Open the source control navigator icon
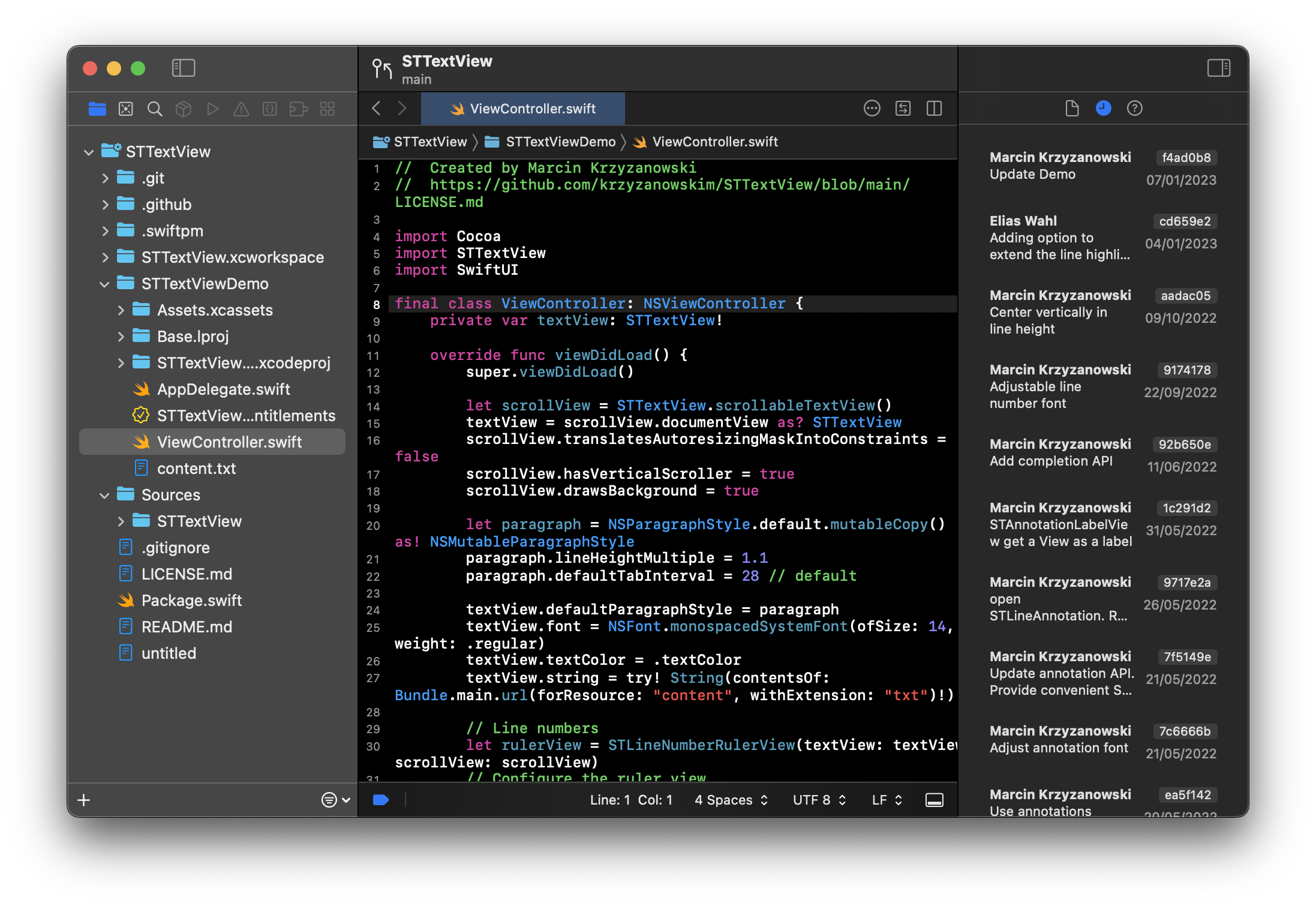 click(126, 109)
